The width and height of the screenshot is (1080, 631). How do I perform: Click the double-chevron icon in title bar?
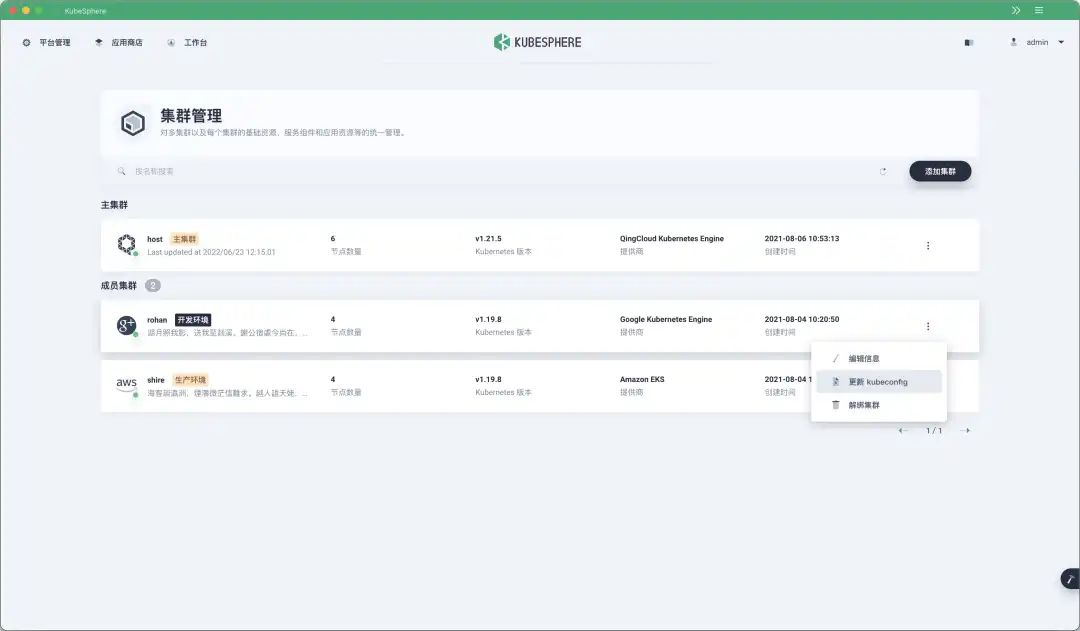[x=1016, y=10]
